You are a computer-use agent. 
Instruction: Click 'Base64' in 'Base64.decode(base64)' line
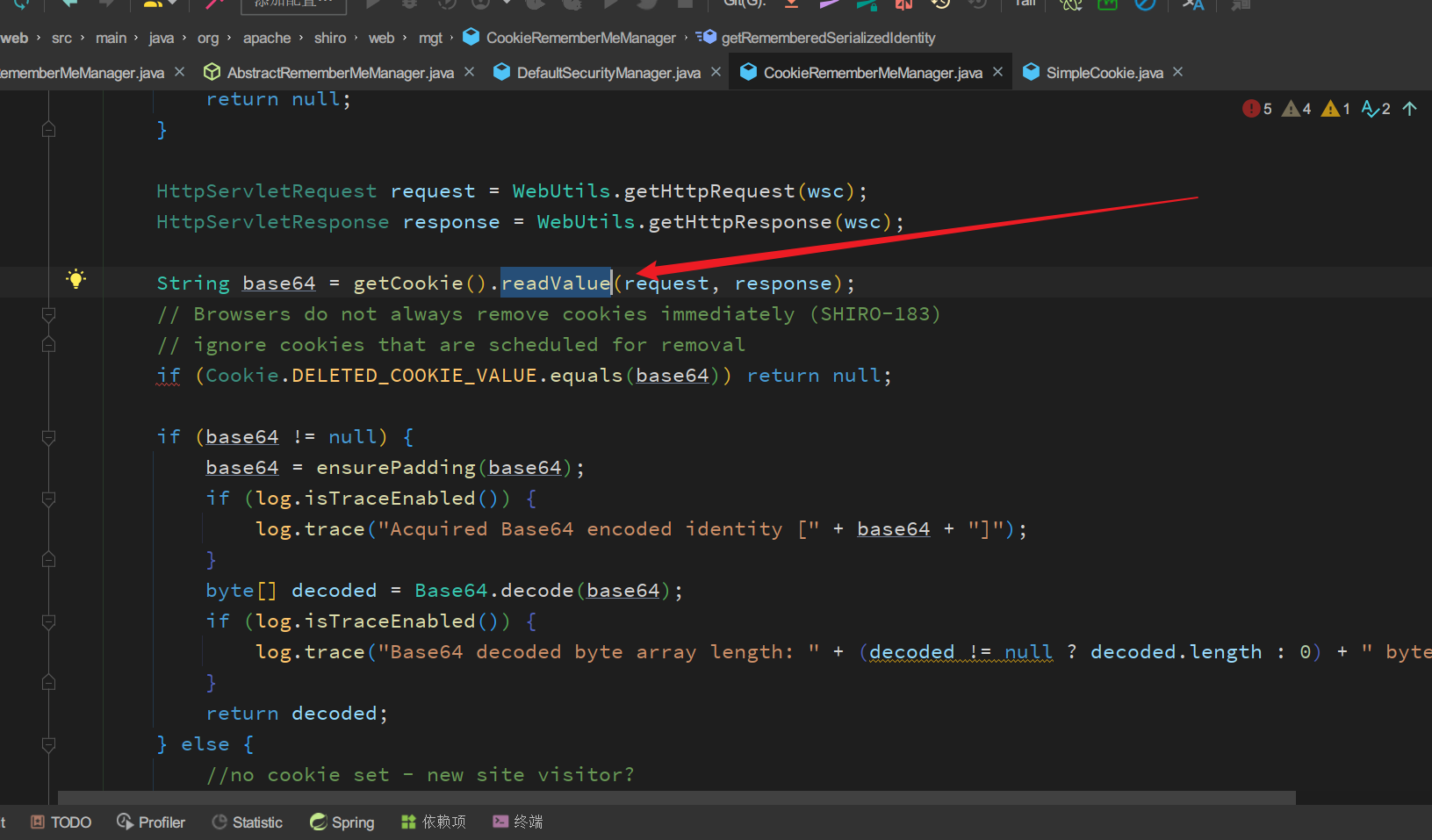[450, 591]
